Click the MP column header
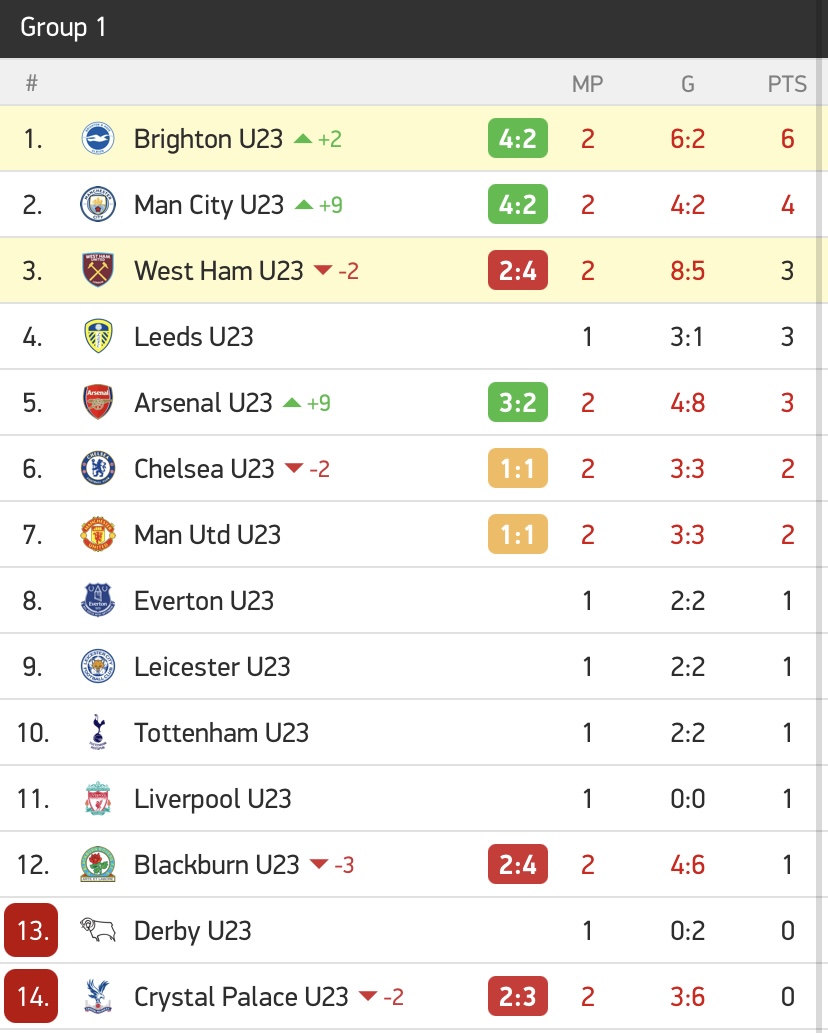 point(588,84)
